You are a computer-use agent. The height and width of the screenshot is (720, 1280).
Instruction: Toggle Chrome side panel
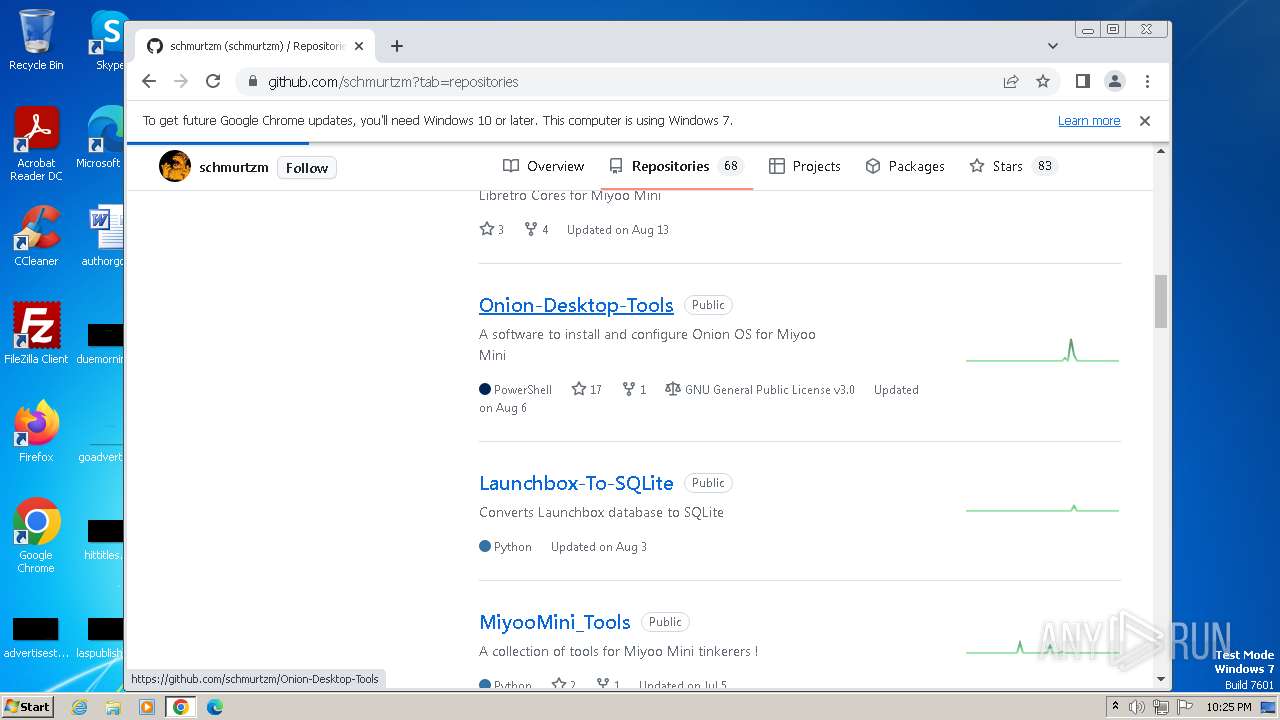click(1082, 81)
